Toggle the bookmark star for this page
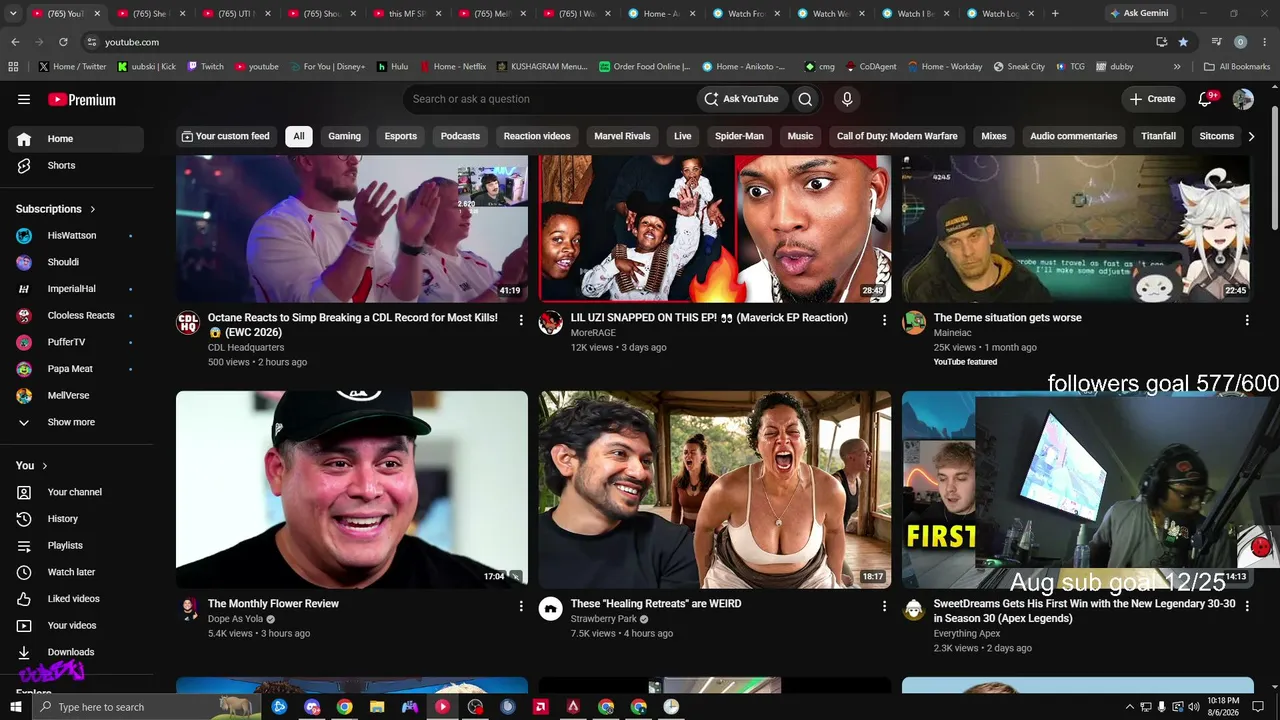 pyautogui.click(x=1183, y=42)
